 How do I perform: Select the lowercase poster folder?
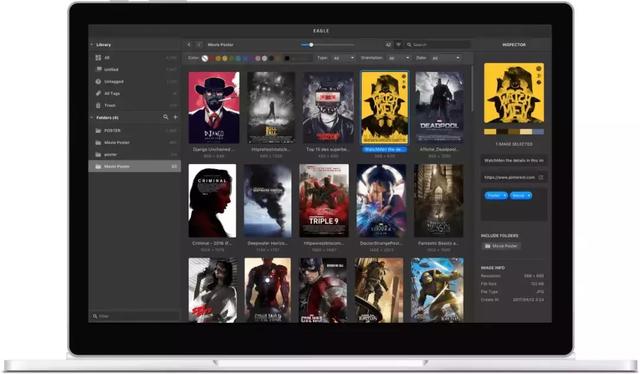point(134,155)
